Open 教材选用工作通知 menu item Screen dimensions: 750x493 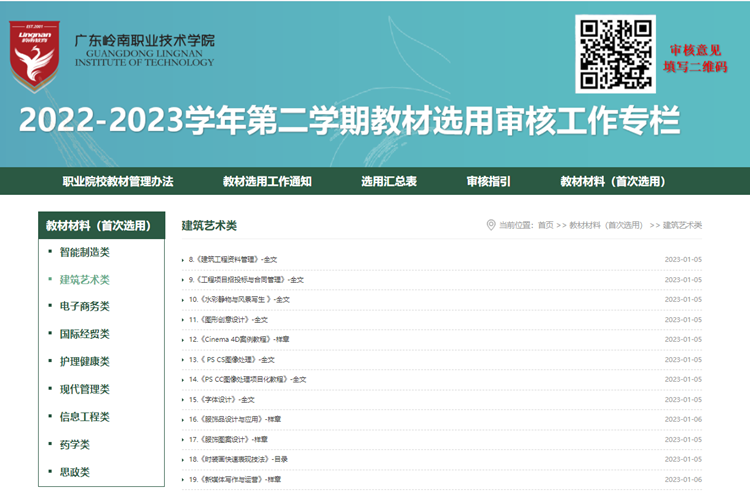coord(267,181)
